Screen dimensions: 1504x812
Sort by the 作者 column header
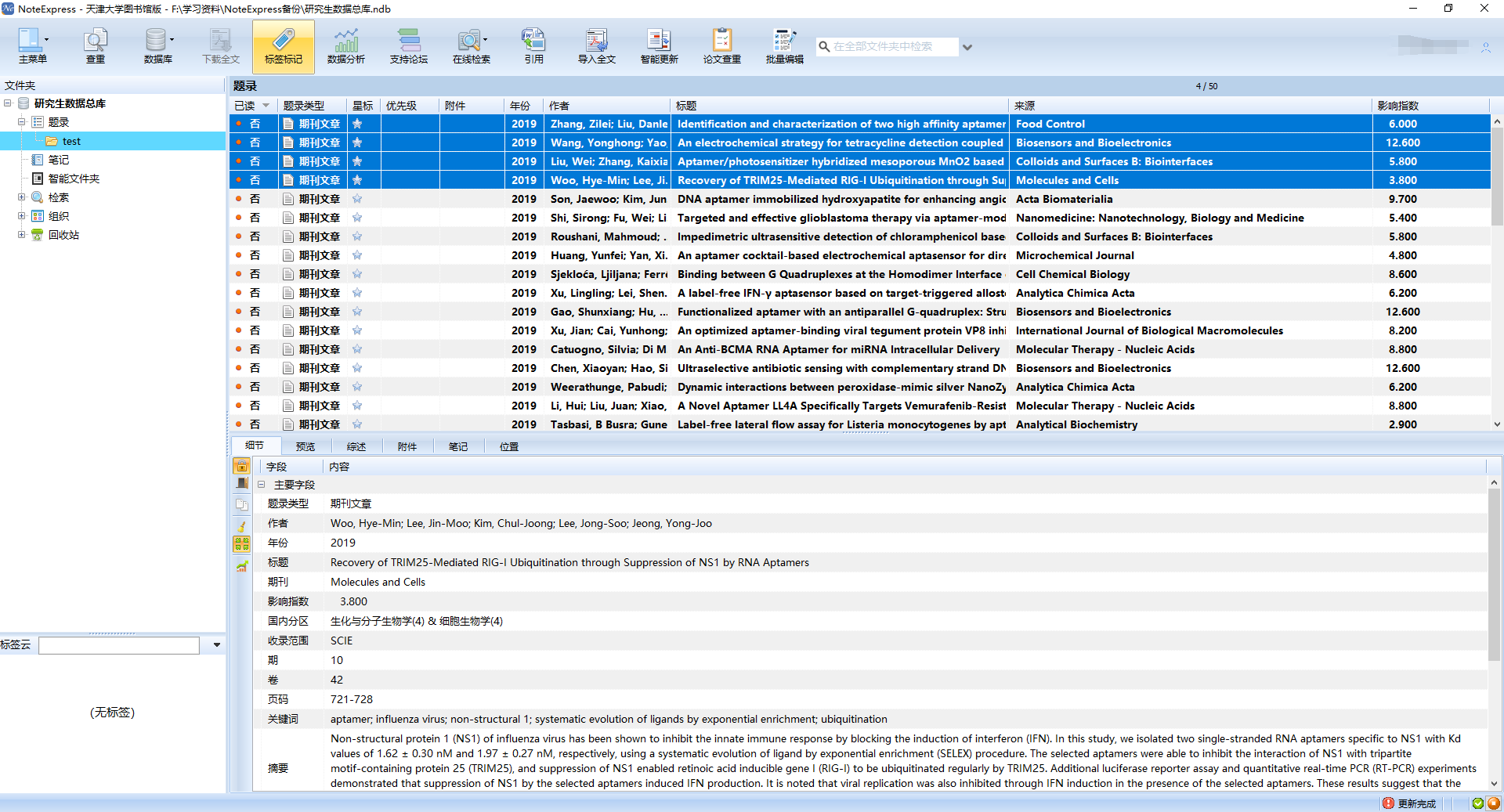click(607, 106)
